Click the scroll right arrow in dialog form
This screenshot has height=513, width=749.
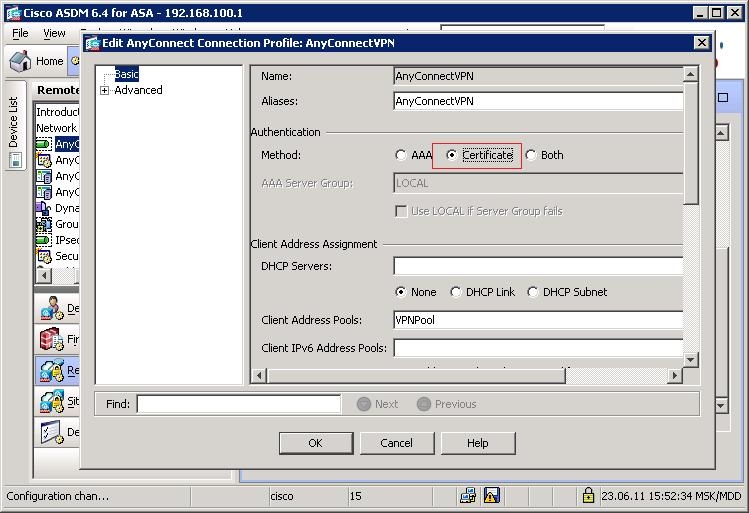point(674,375)
